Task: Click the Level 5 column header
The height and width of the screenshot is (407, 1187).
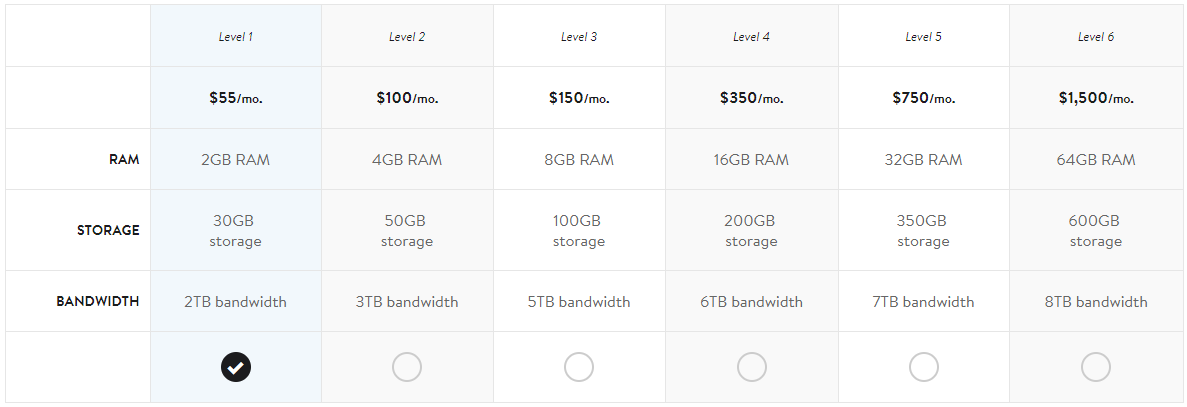Action: [924, 37]
